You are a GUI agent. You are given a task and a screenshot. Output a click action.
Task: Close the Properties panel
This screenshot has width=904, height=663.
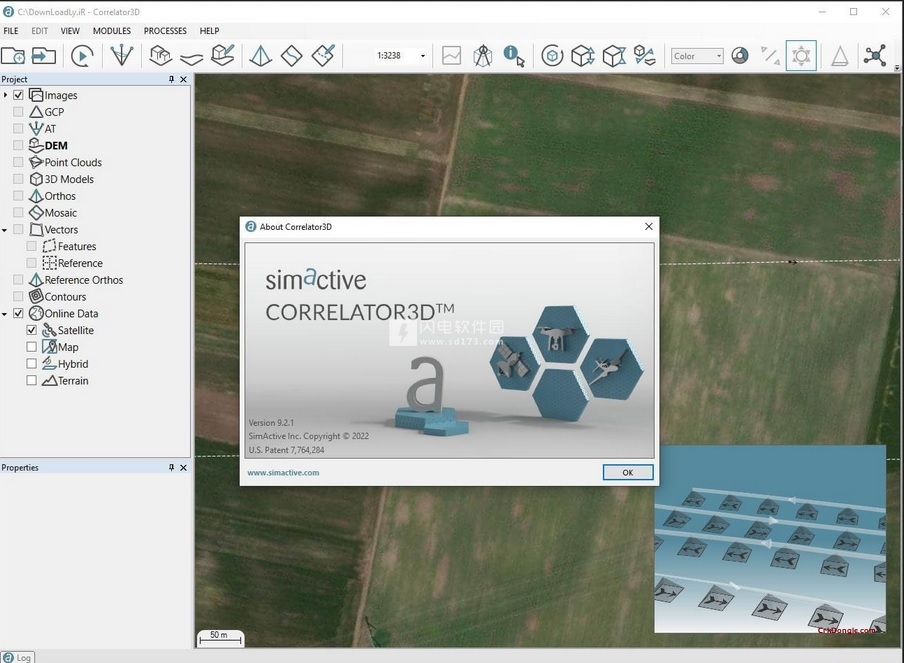pos(183,468)
